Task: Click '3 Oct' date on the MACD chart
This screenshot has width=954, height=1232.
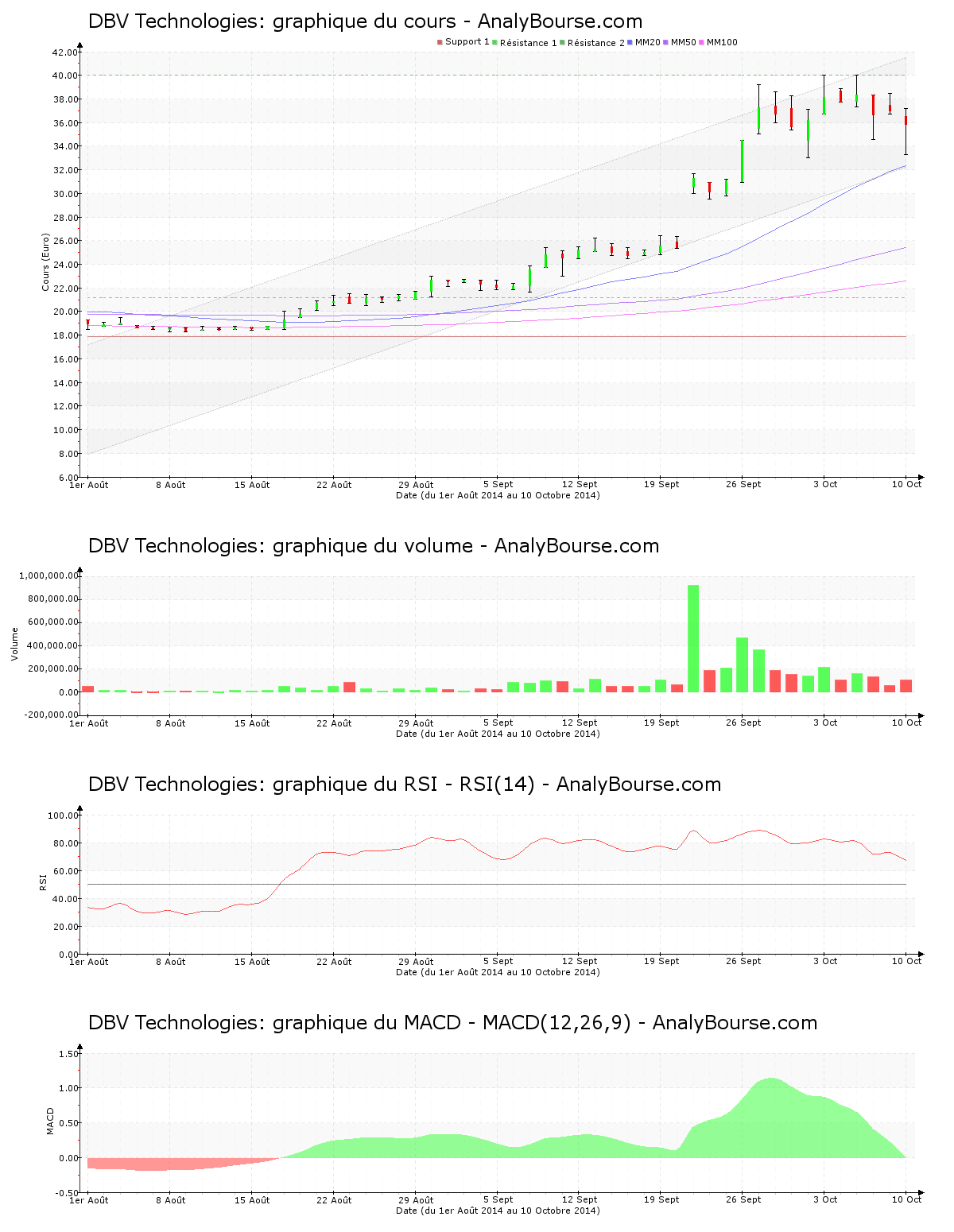Action: click(825, 1199)
